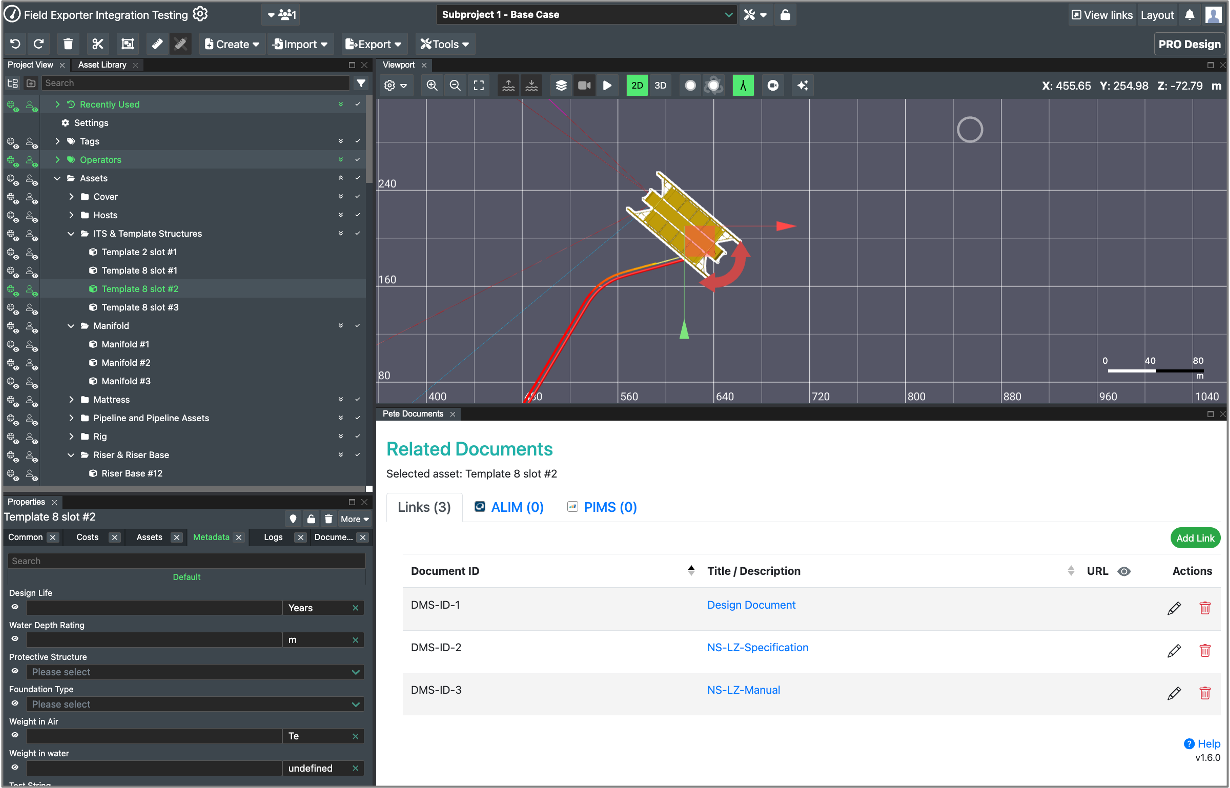Open the Create dropdown menu

pos(231,44)
